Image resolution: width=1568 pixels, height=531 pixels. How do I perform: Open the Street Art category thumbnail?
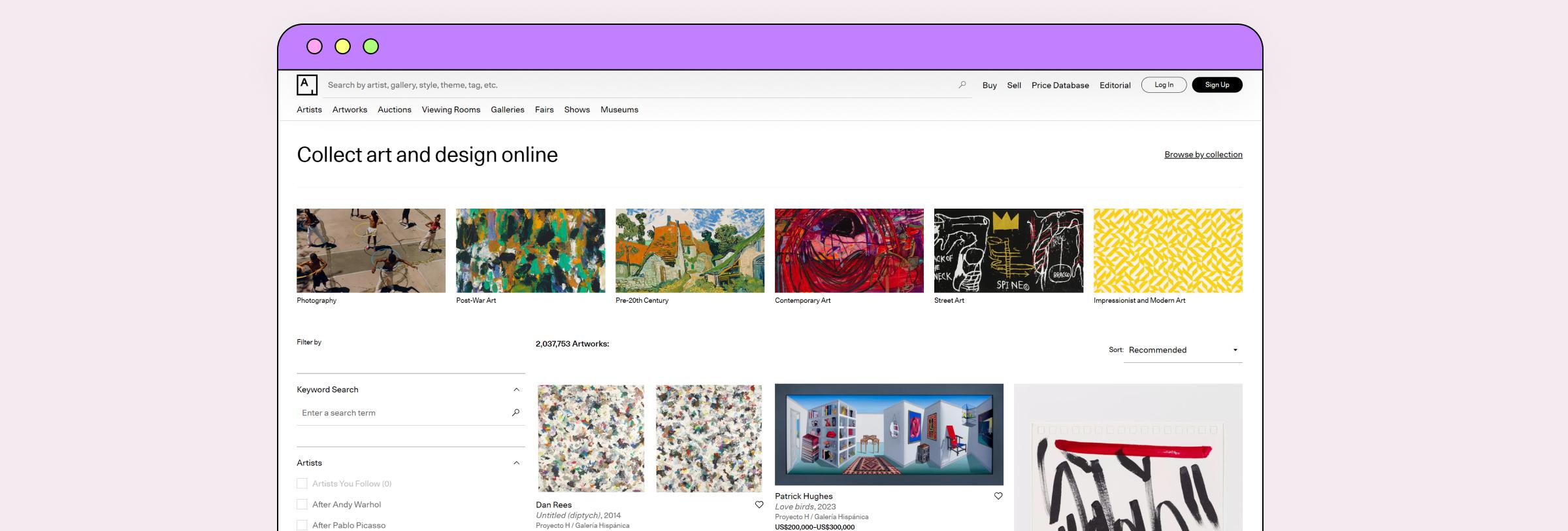click(1009, 250)
